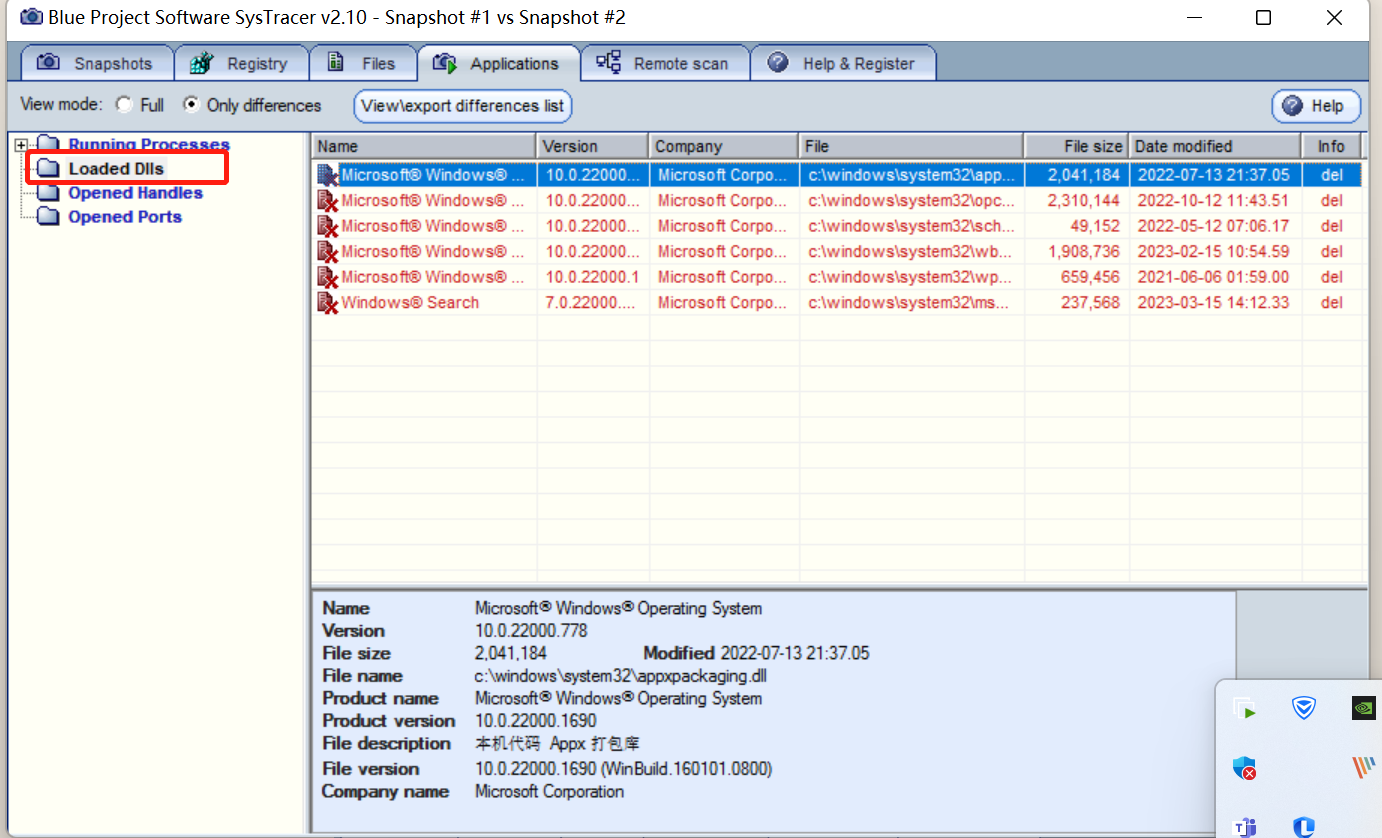Click details file description '本机代码 Appx 打包库'
This screenshot has height=838, width=1382.
(557, 744)
